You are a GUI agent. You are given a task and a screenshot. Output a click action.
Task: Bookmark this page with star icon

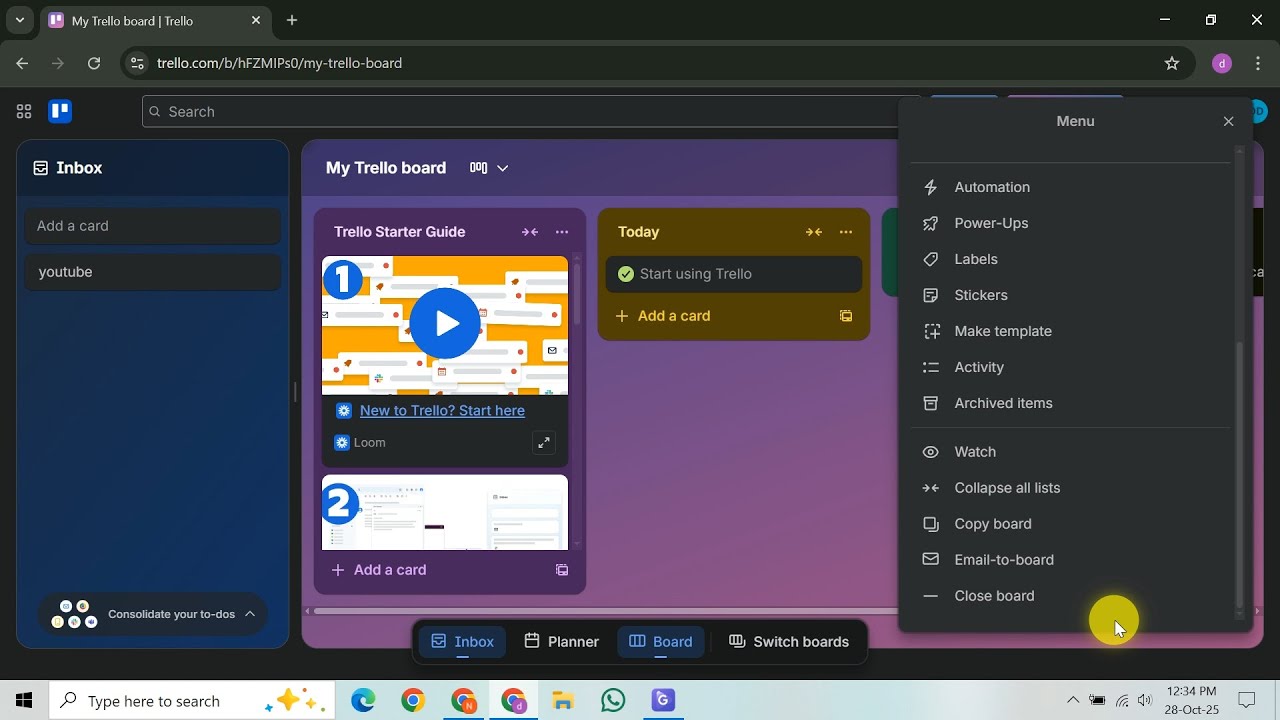[1172, 63]
